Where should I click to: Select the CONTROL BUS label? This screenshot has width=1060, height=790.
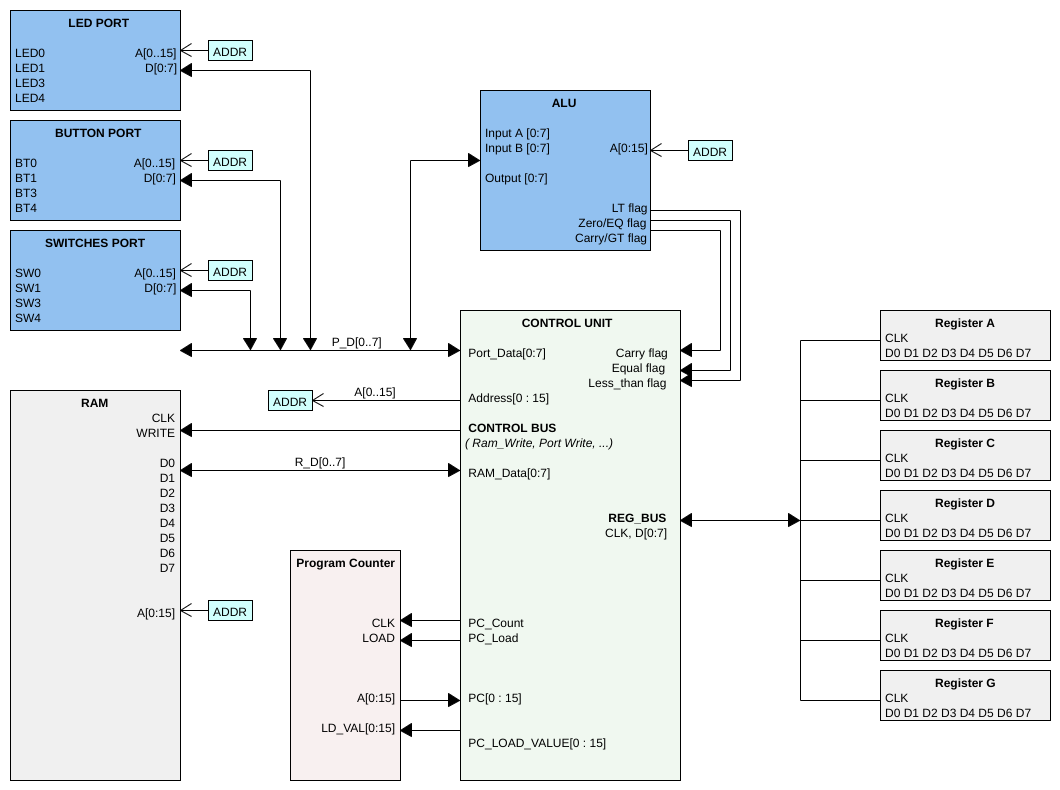point(512,428)
